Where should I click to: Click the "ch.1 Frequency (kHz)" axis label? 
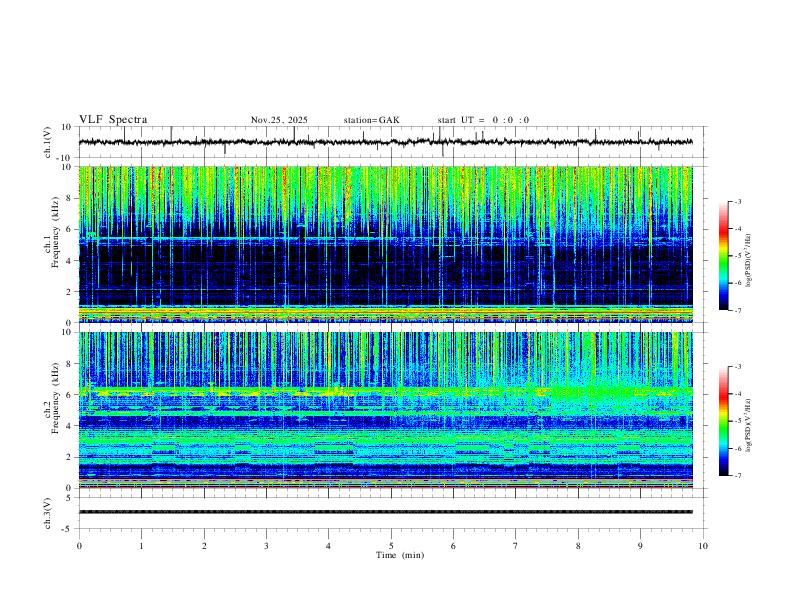(52, 233)
